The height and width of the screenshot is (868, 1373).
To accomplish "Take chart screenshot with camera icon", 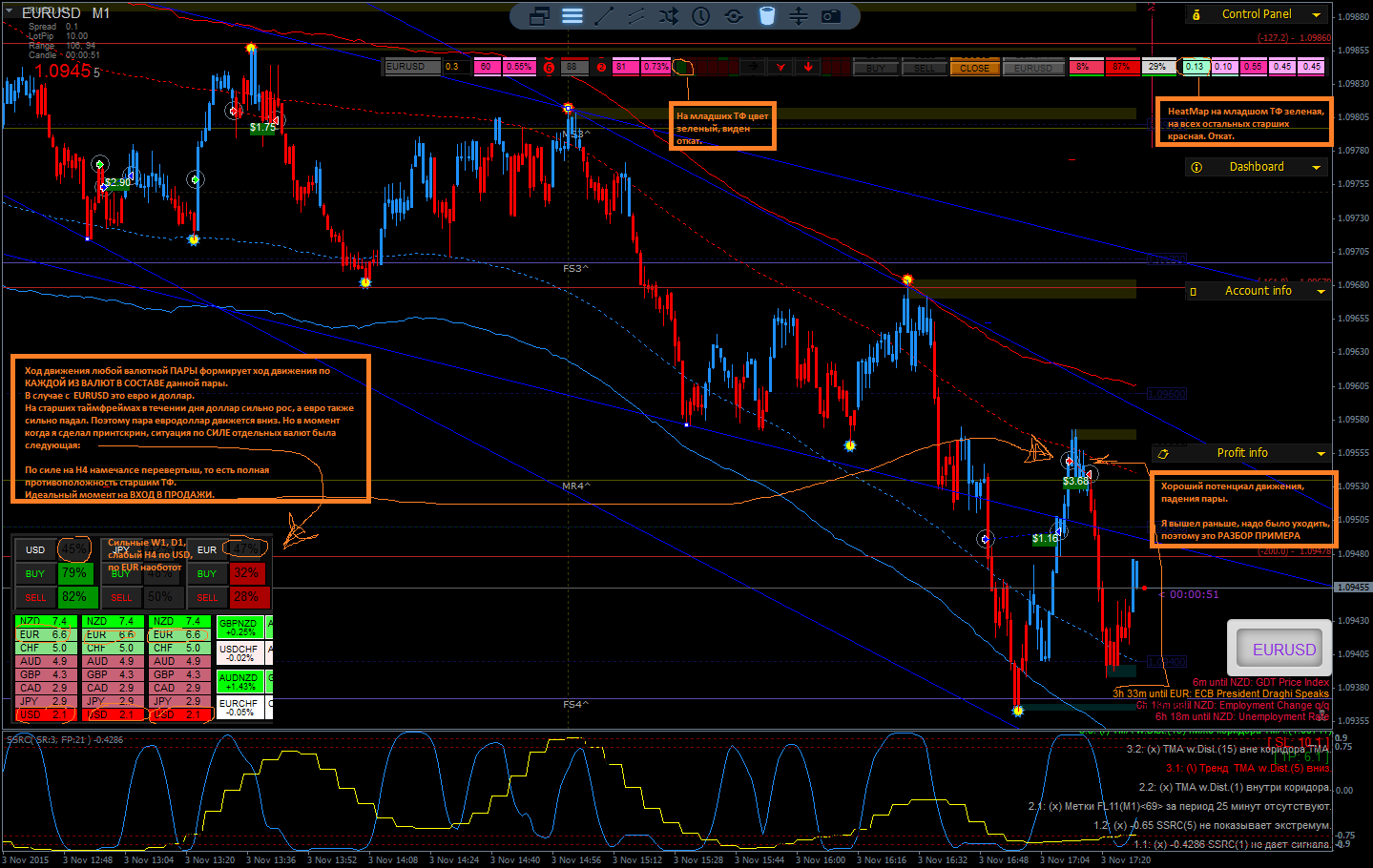I will [x=831, y=16].
